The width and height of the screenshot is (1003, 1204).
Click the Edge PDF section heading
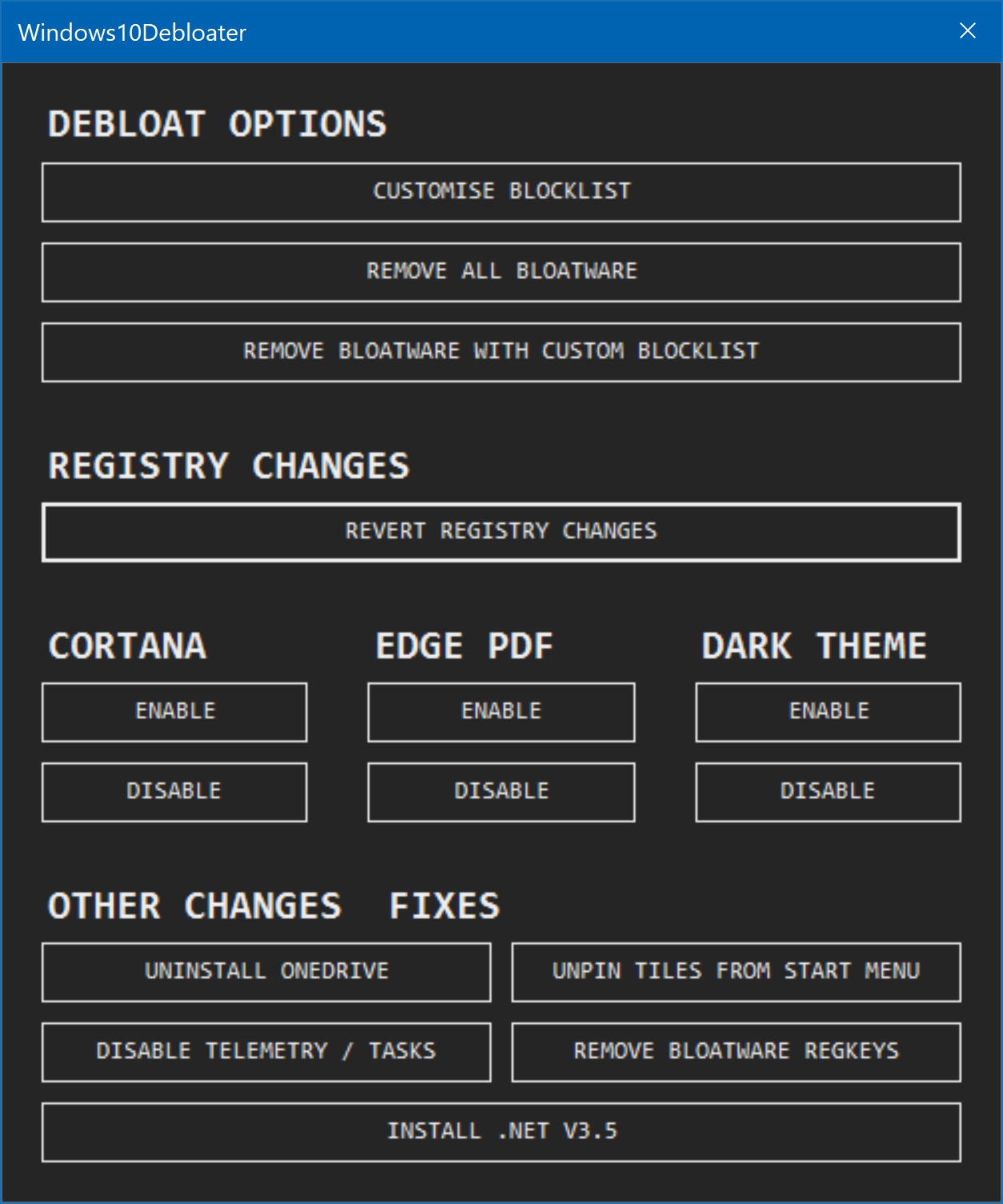(x=464, y=646)
